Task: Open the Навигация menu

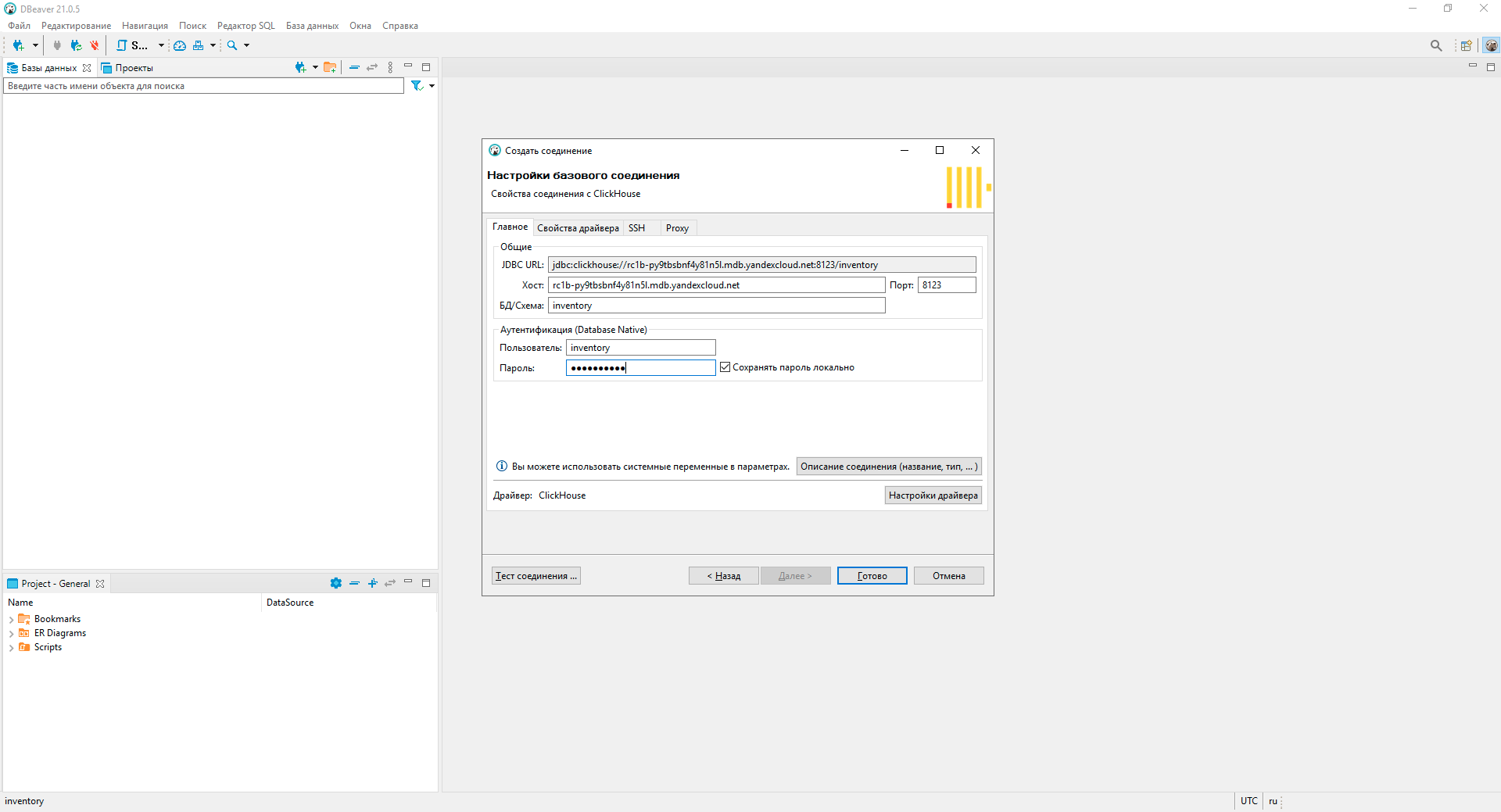Action: [145, 26]
